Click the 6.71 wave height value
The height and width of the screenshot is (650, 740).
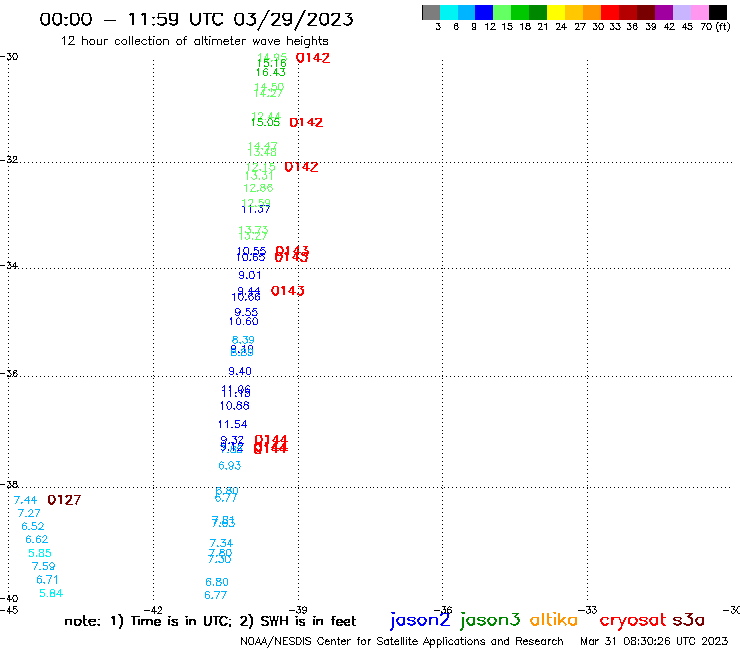coord(47,580)
